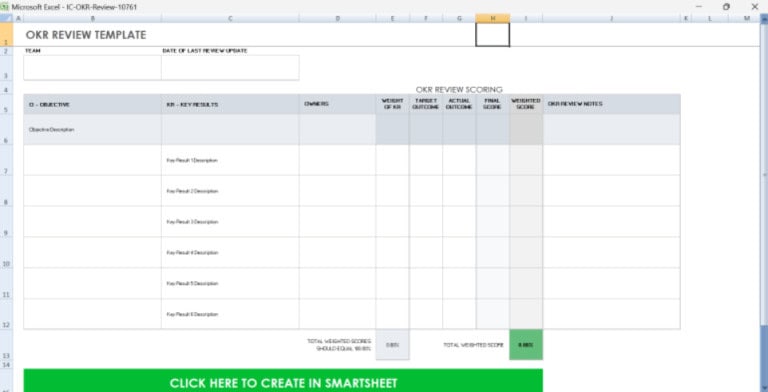Select the Key Result 4 Description cell
The height and width of the screenshot is (392, 768).
click(230, 252)
